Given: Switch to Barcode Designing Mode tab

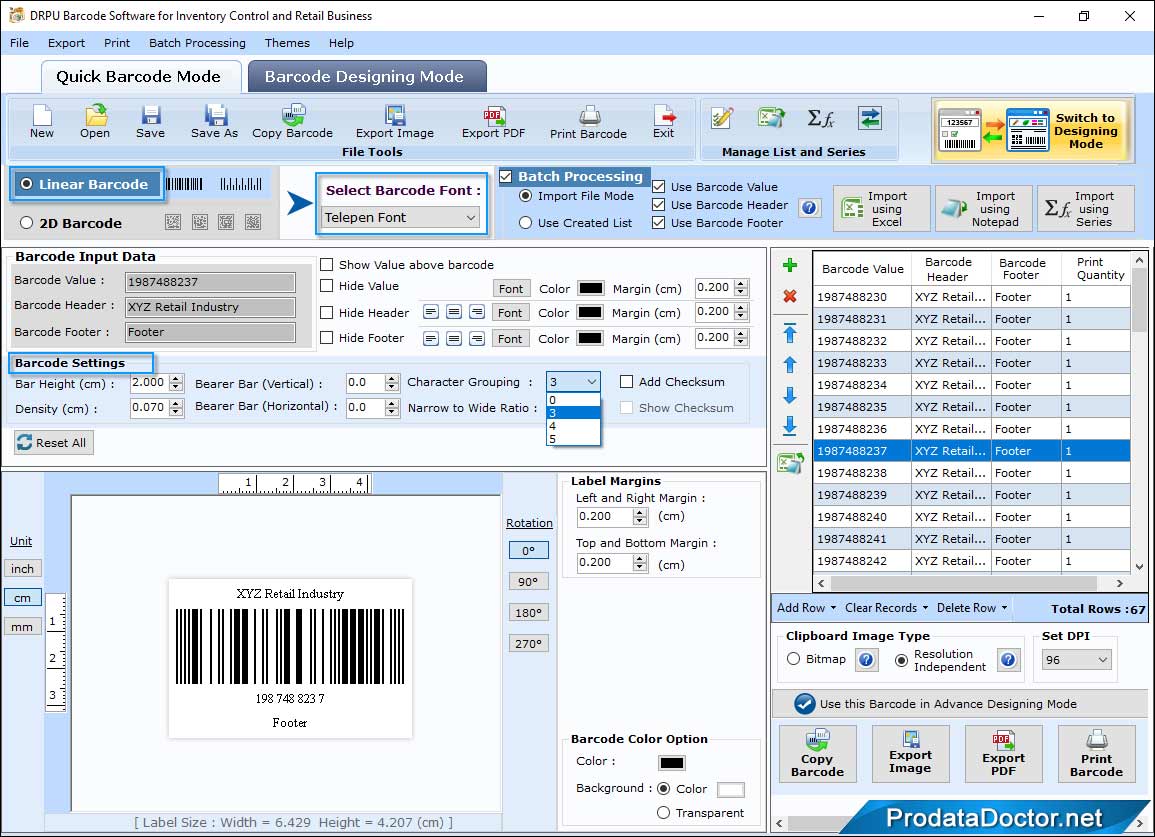Looking at the screenshot, I should (365, 77).
